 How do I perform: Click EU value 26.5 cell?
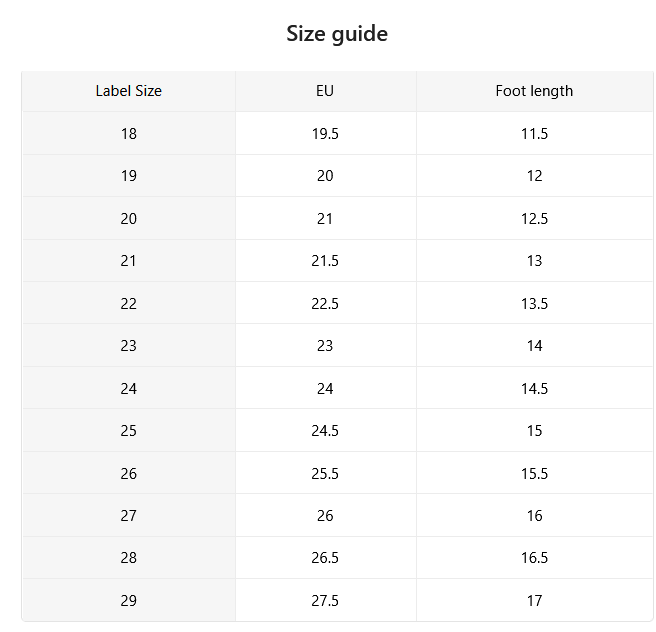pyautogui.click(x=325, y=558)
